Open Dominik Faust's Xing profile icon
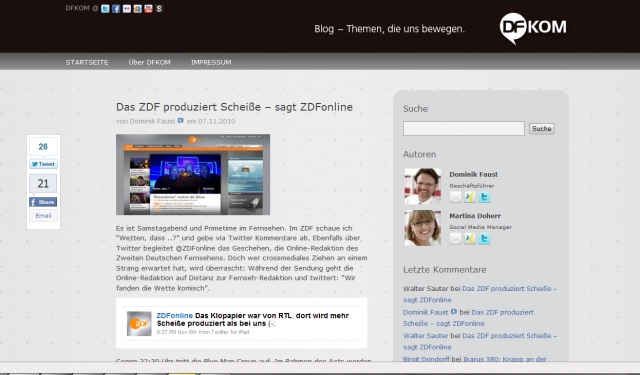640x375 pixels. [469, 197]
